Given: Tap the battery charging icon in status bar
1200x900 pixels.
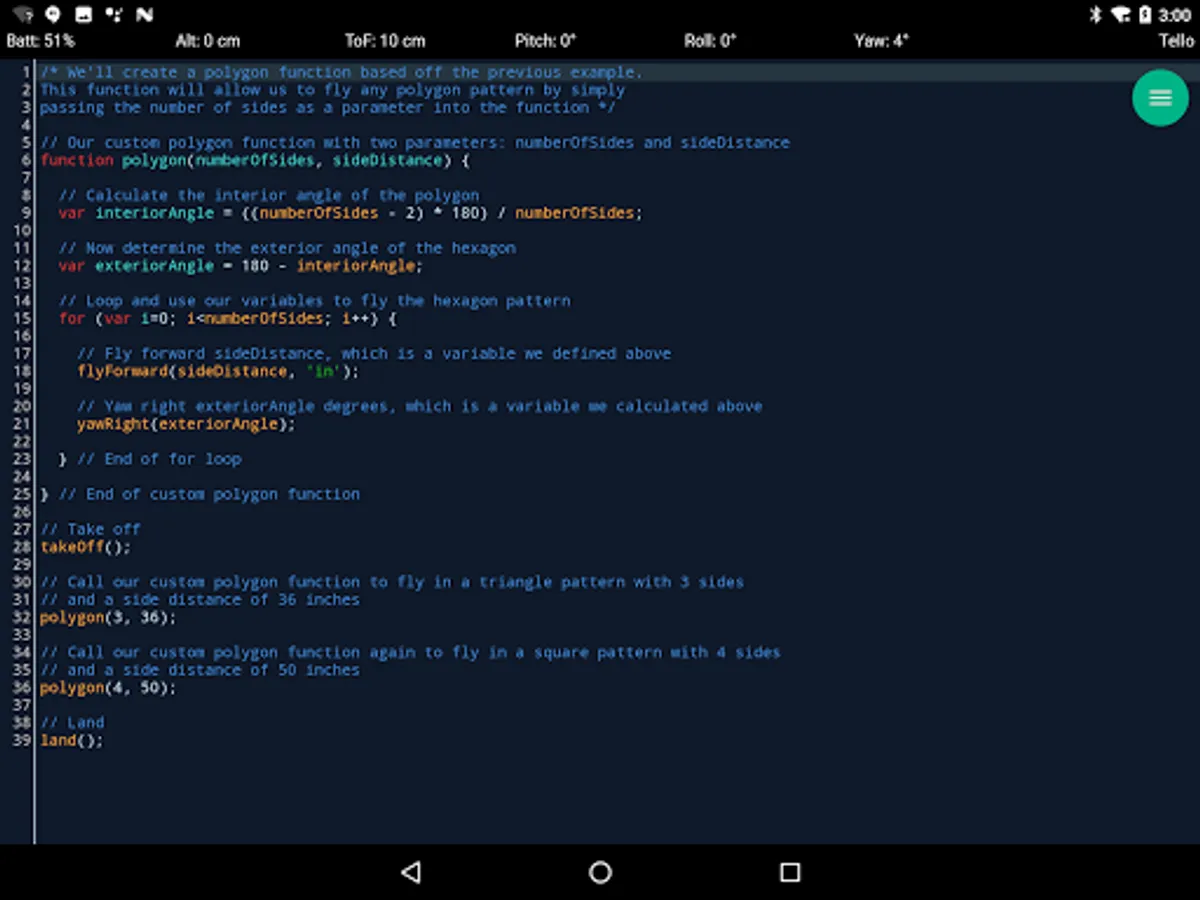Looking at the screenshot, I should click(1145, 15).
